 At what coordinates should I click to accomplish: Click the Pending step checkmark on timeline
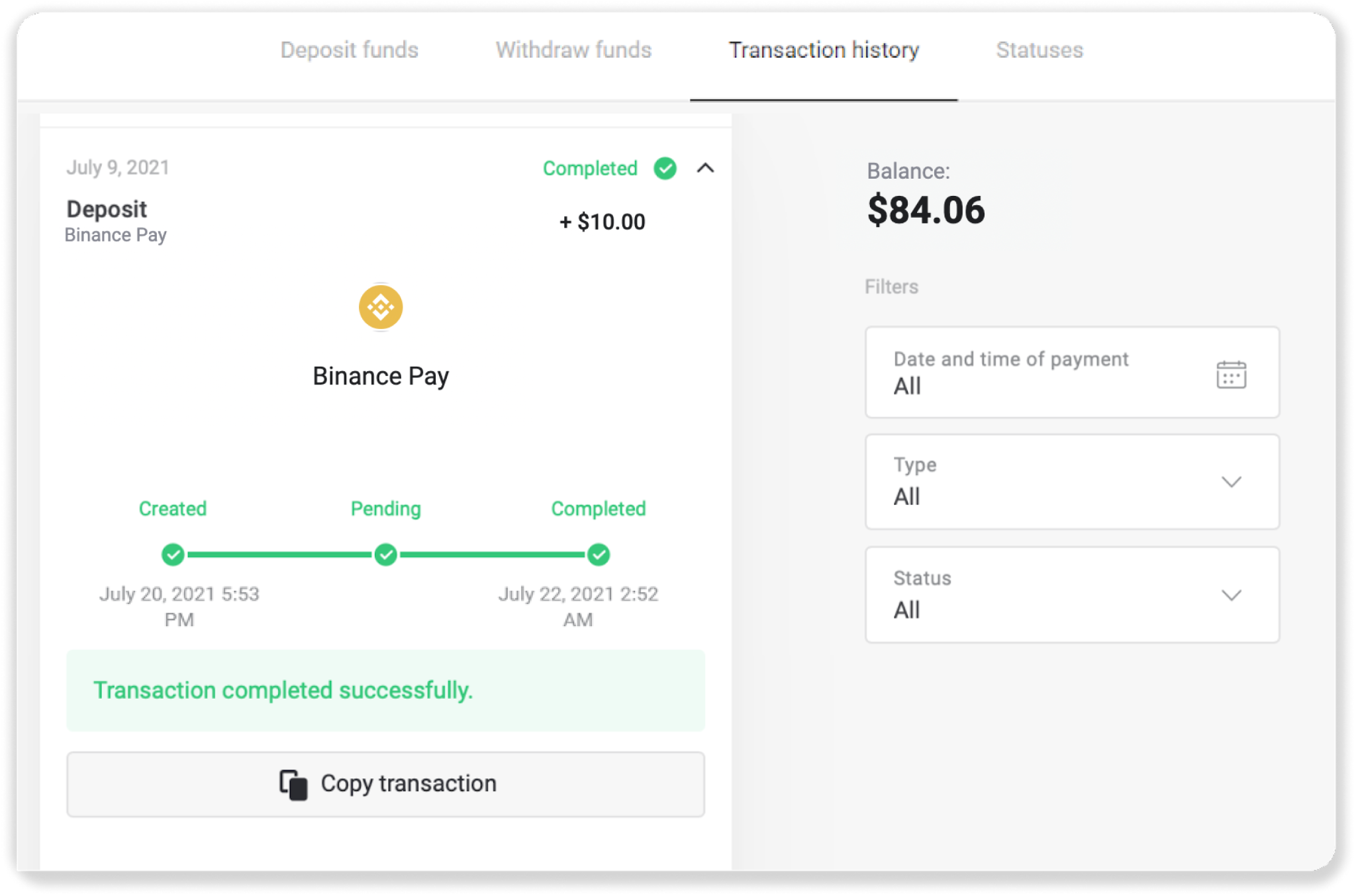tap(385, 555)
